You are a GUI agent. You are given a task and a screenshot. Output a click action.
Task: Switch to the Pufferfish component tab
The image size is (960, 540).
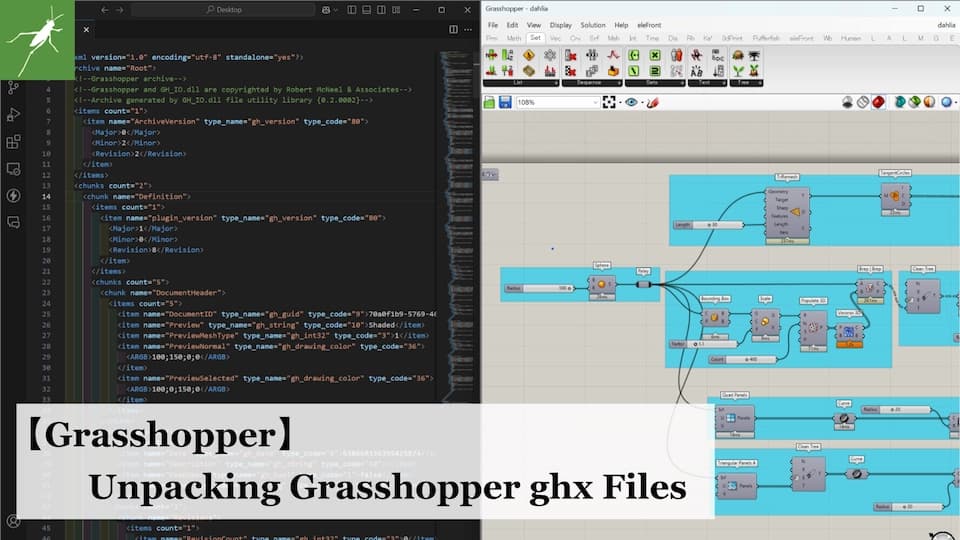[766, 38]
